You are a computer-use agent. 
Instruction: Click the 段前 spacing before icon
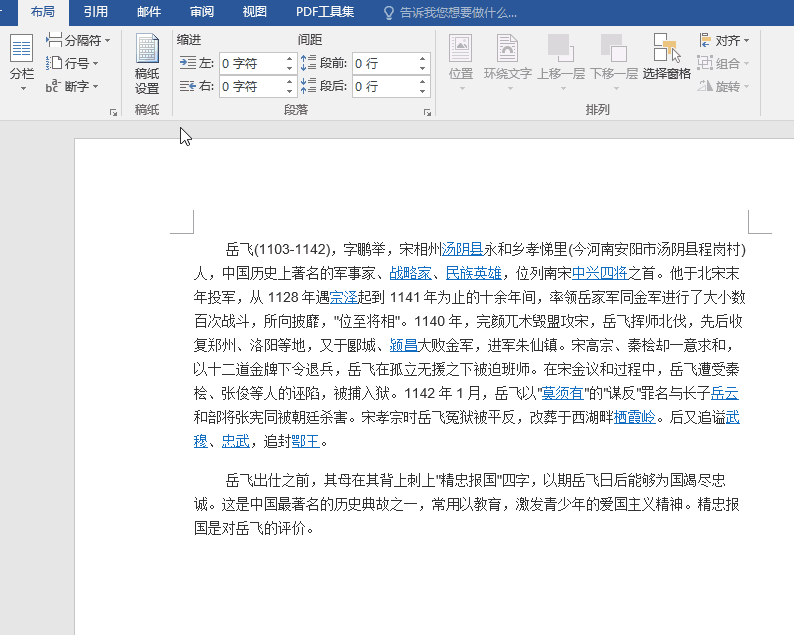click(x=308, y=63)
